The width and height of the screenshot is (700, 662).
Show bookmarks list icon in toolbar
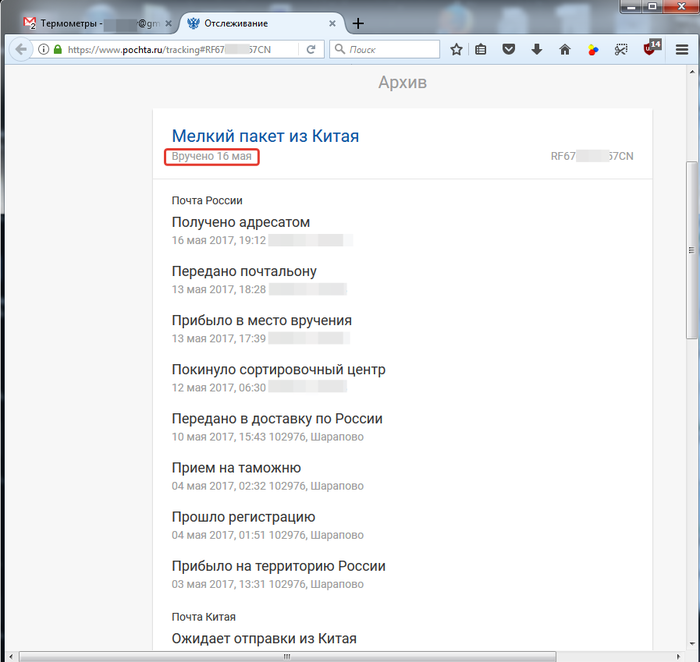click(481, 49)
